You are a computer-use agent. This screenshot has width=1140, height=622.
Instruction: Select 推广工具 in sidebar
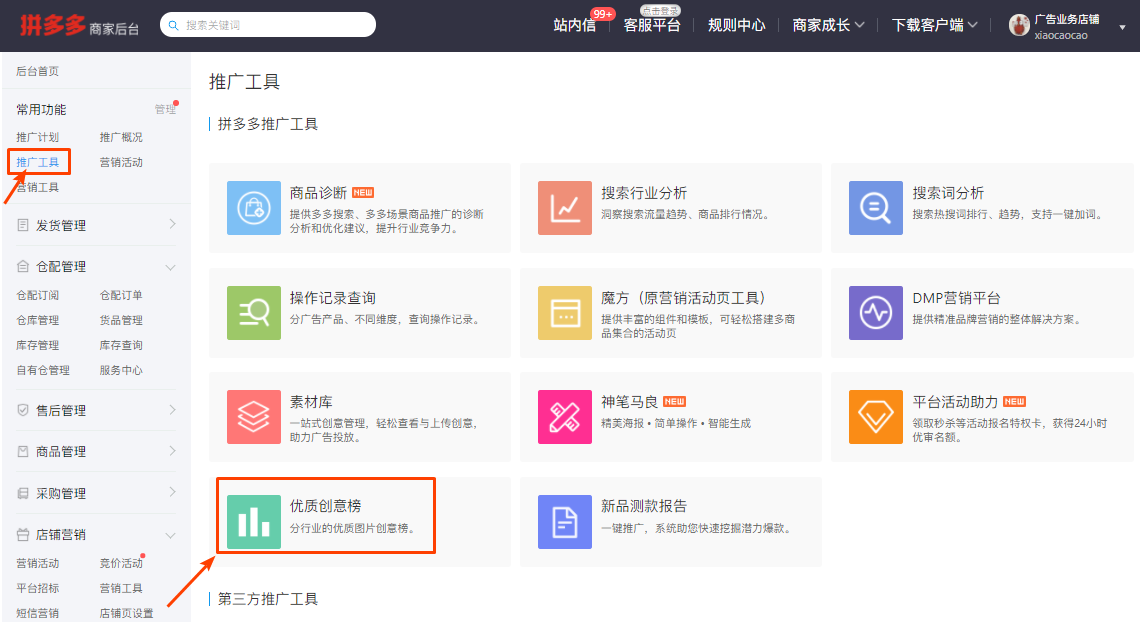click(x=38, y=162)
